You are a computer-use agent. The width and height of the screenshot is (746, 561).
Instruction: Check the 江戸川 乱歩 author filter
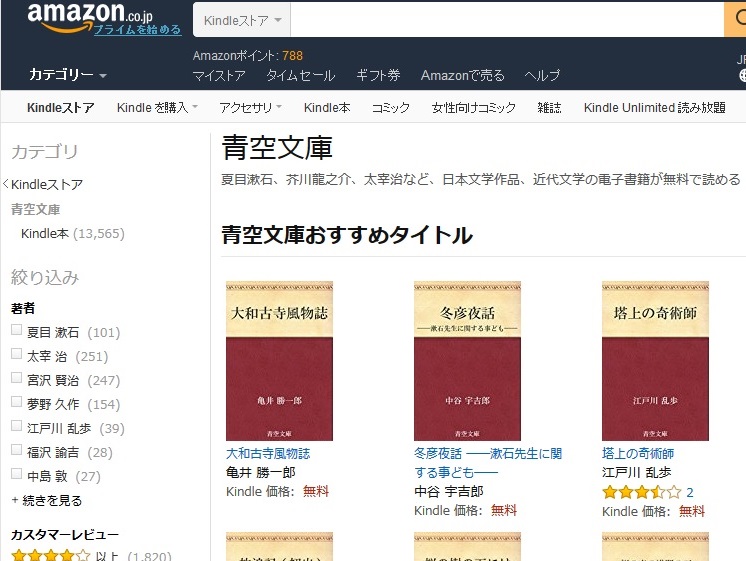point(17,425)
